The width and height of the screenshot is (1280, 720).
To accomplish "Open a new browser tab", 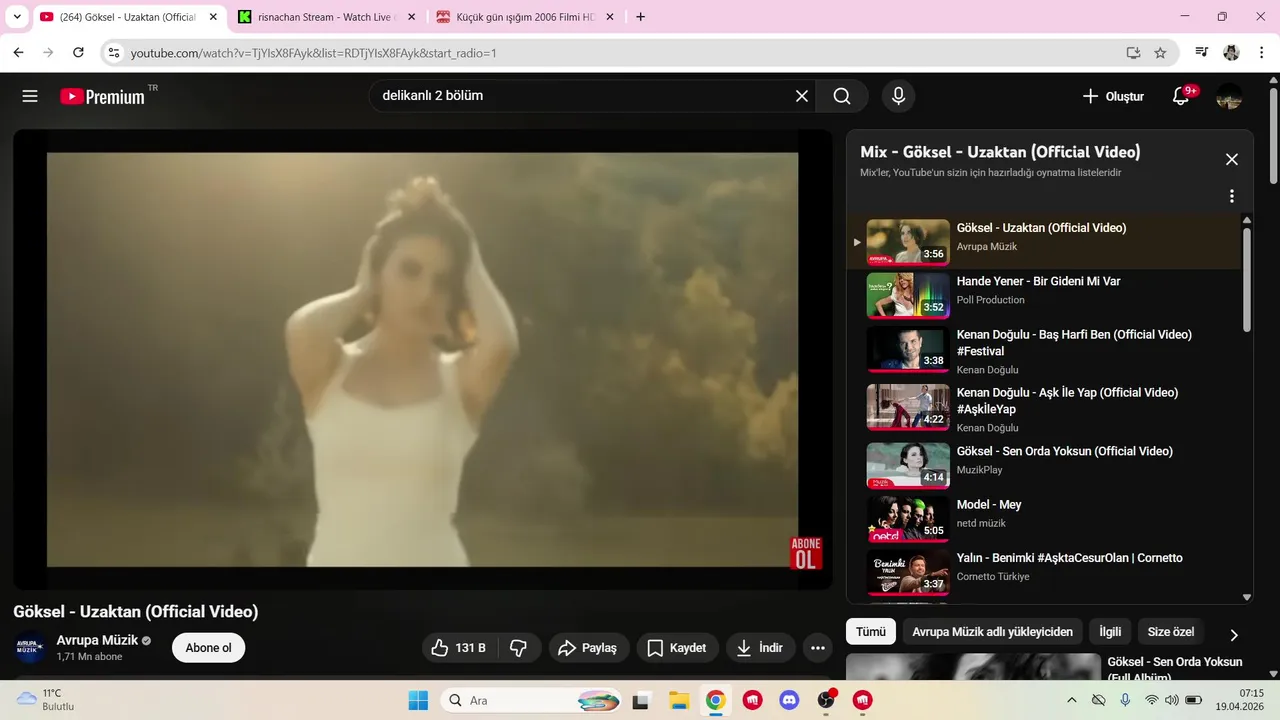I will [640, 17].
